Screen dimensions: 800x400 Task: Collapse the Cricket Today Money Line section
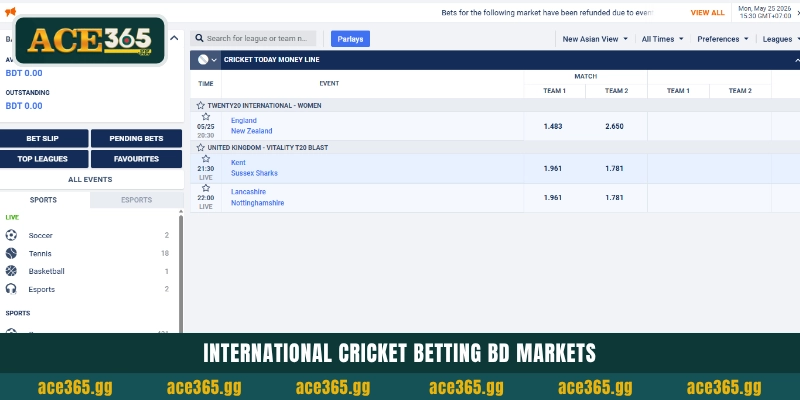[x=797, y=60]
